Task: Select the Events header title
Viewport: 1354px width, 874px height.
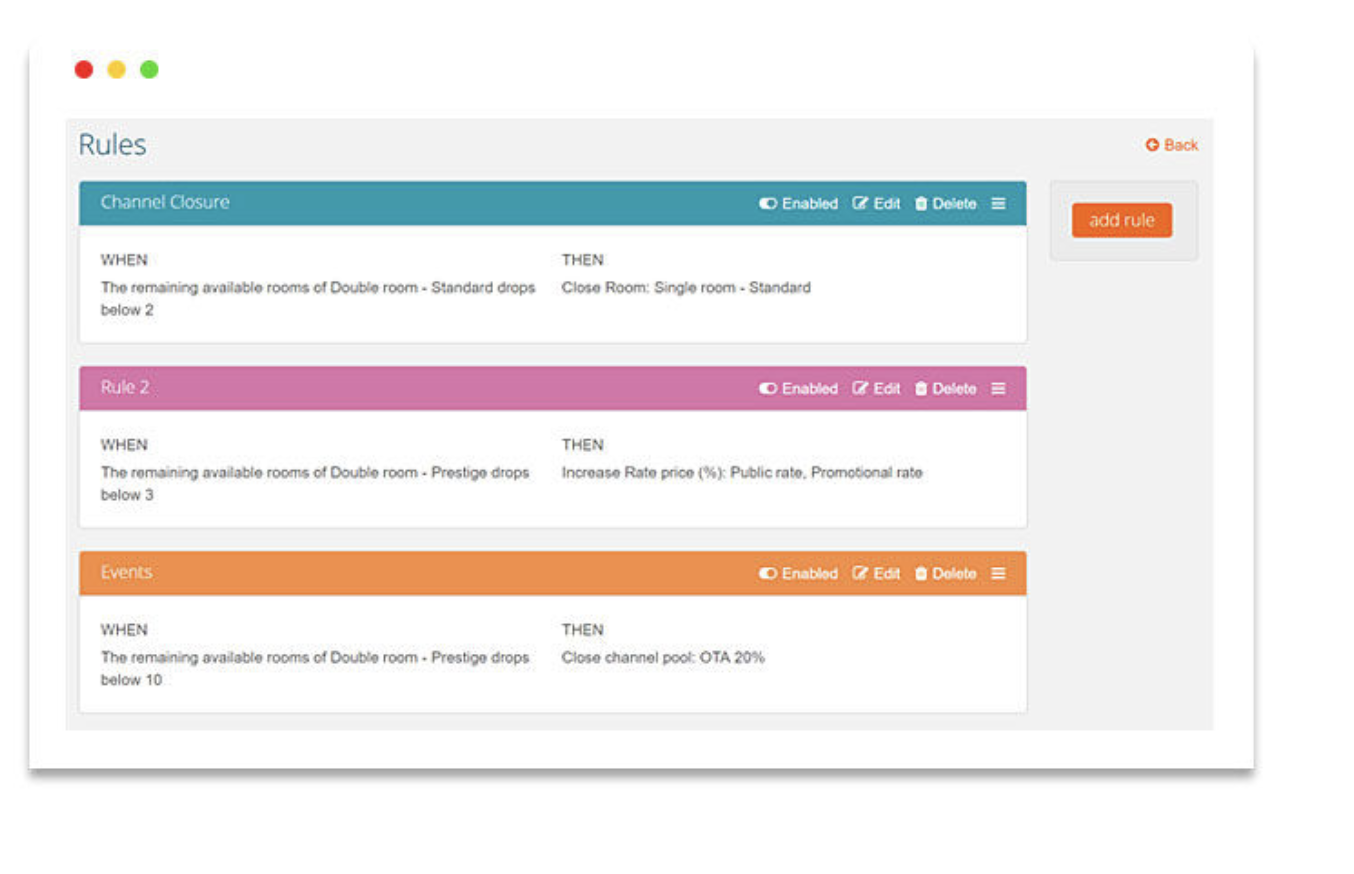Action: (x=127, y=572)
